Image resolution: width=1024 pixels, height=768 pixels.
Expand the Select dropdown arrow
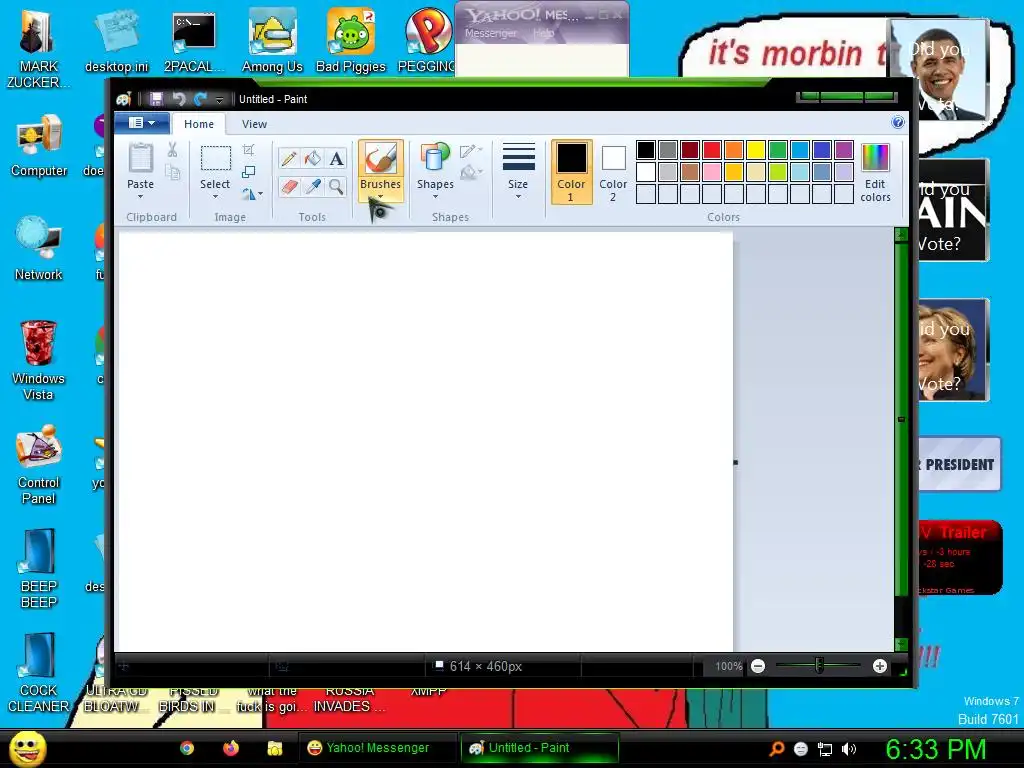coord(215,197)
